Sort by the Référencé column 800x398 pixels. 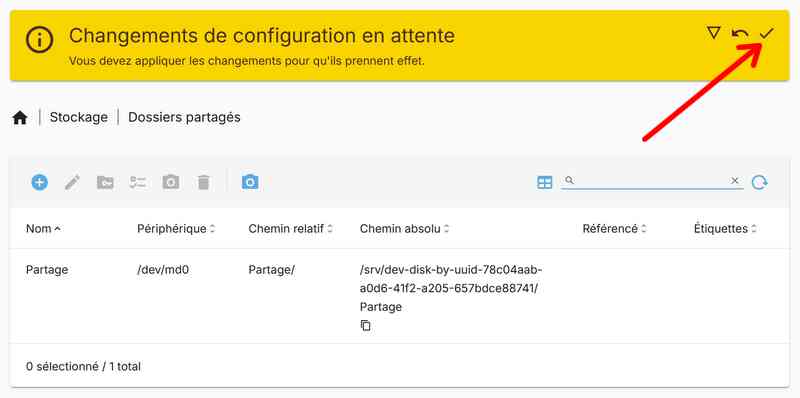[615, 229]
